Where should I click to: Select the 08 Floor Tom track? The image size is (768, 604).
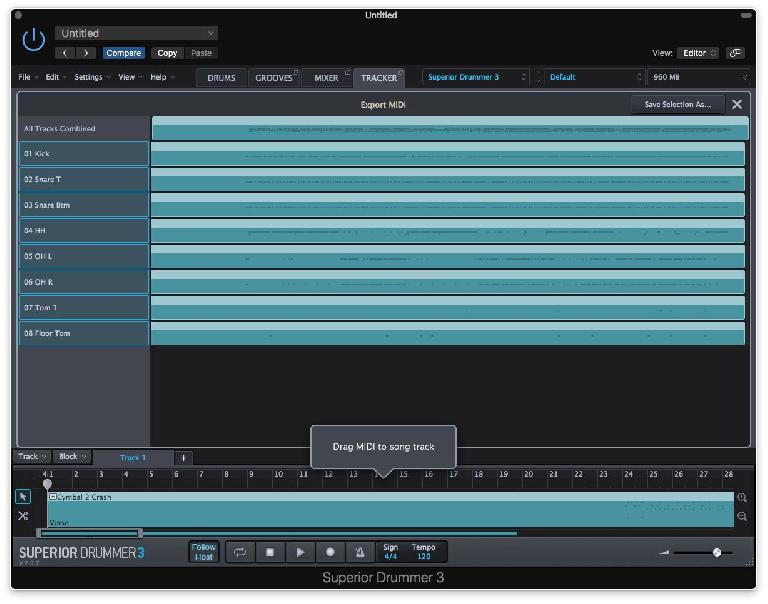pos(84,333)
